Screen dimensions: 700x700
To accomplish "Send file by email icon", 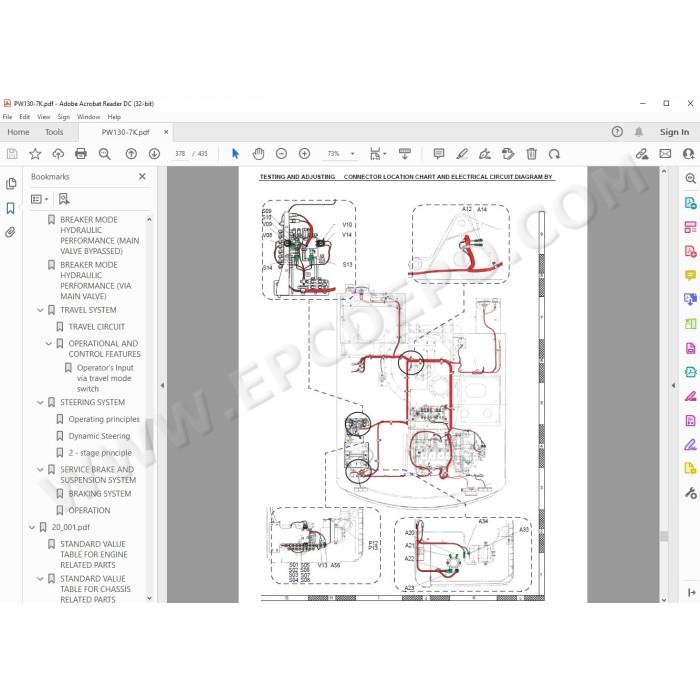I will (665, 154).
